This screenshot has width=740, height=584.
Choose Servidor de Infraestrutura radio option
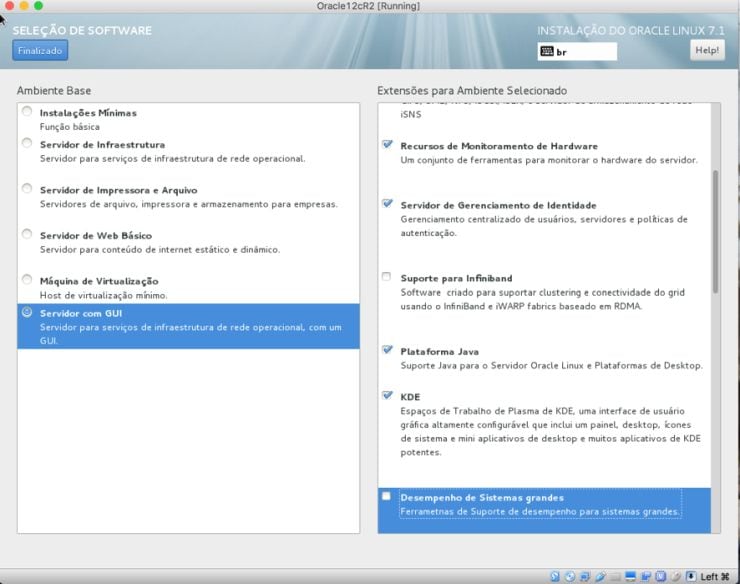(x=27, y=143)
